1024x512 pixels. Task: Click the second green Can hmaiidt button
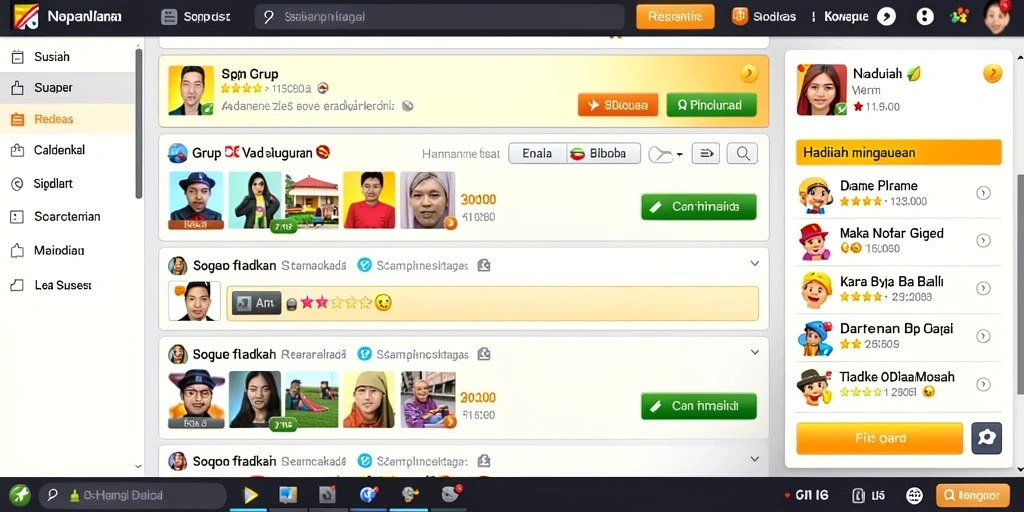point(699,406)
